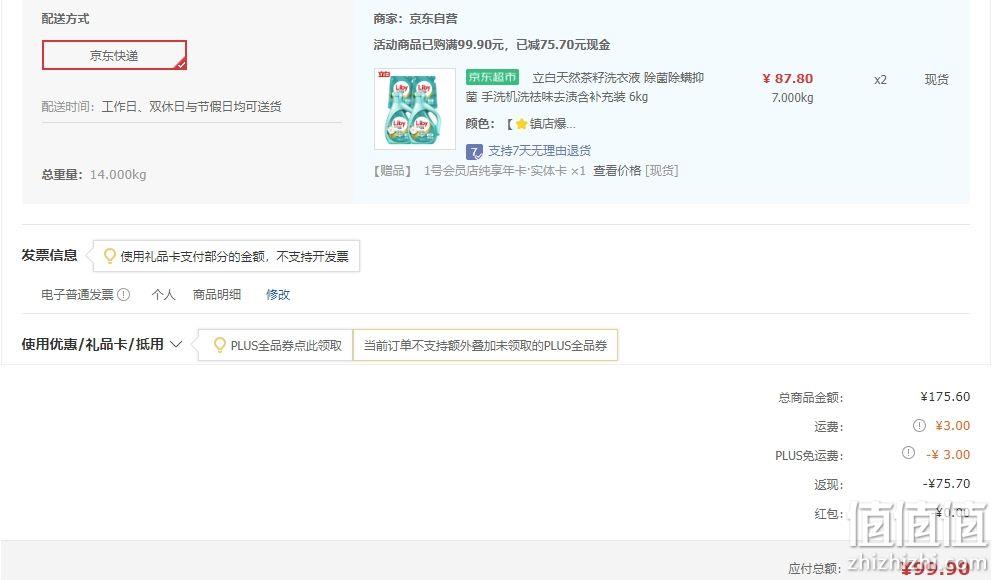997x580 pixels.
Task: Click info icon beside PLUS免运费 amount
Action: click(908, 453)
